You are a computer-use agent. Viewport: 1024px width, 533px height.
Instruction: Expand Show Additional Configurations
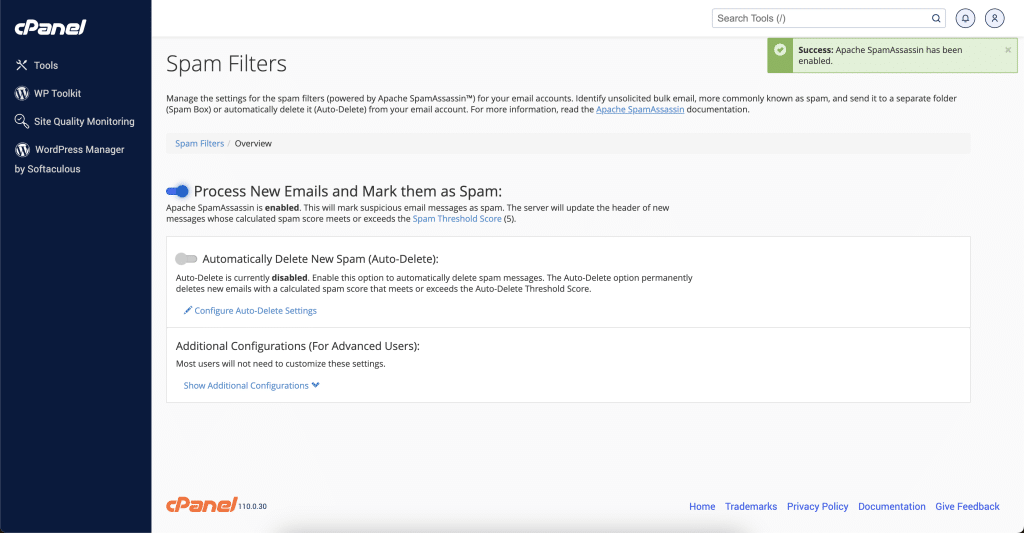pyautogui.click(x=251, y=385)
